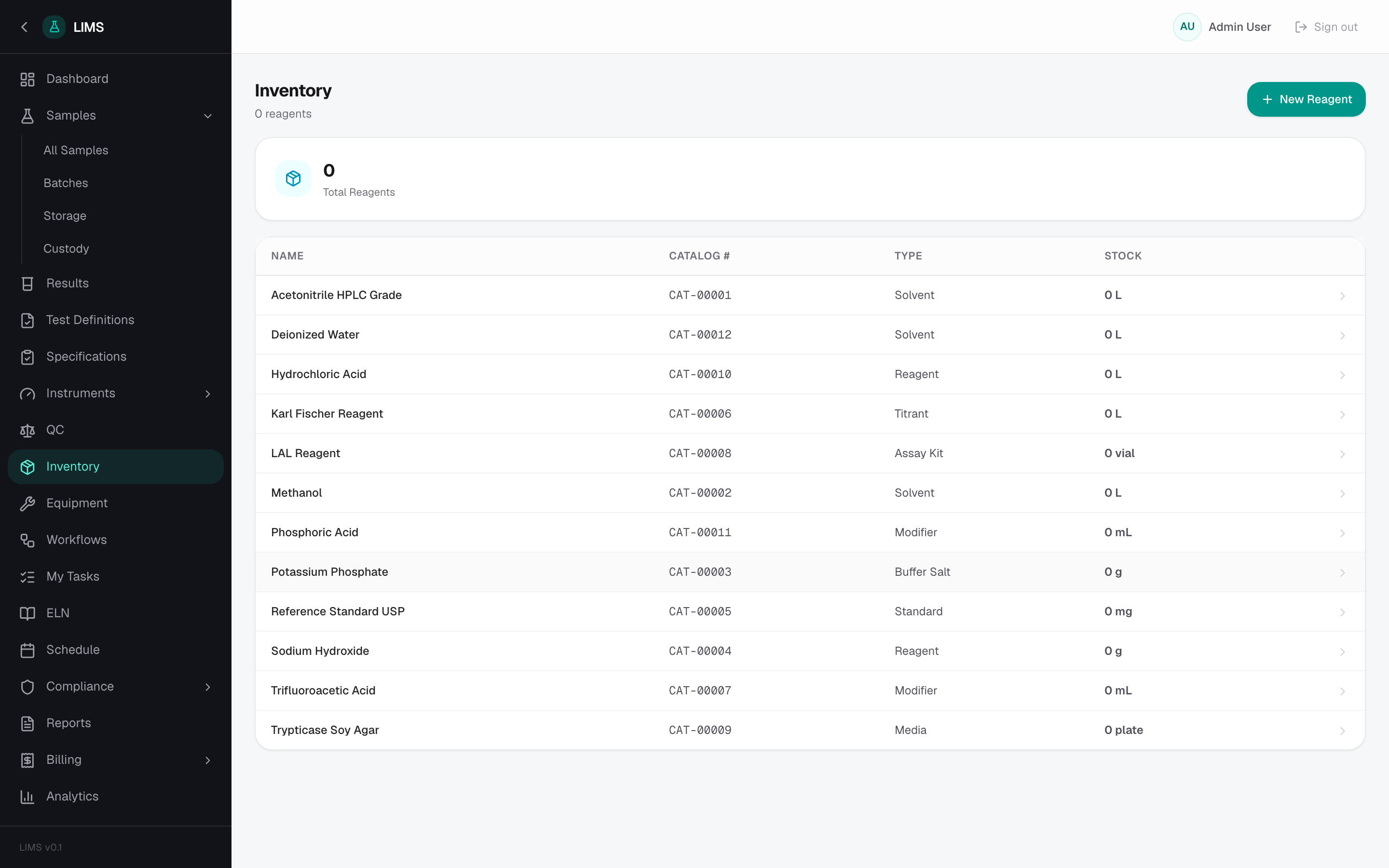Viewport: 1389px width, 868px height.
Task: Collapse the Samples submenu chevron
Action: tap(208, 116)
